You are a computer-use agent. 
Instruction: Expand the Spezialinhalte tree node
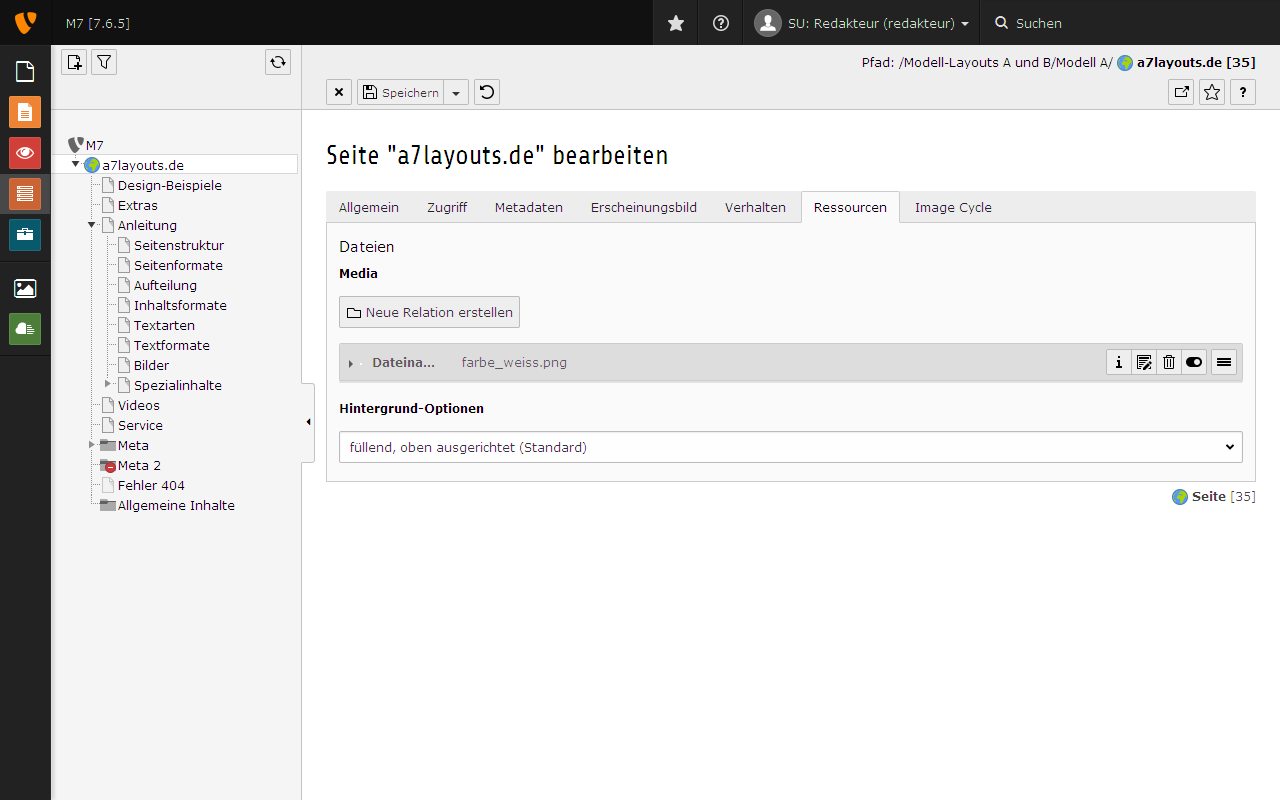(107, 384)
